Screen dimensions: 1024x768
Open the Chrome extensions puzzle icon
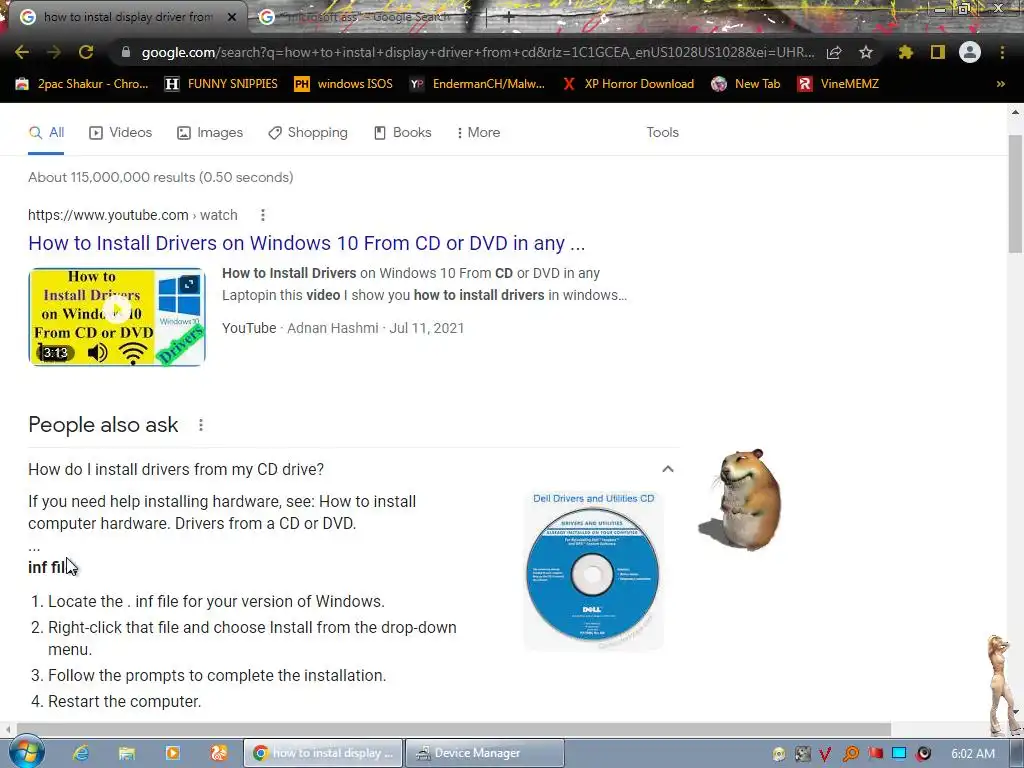[905, 52]
